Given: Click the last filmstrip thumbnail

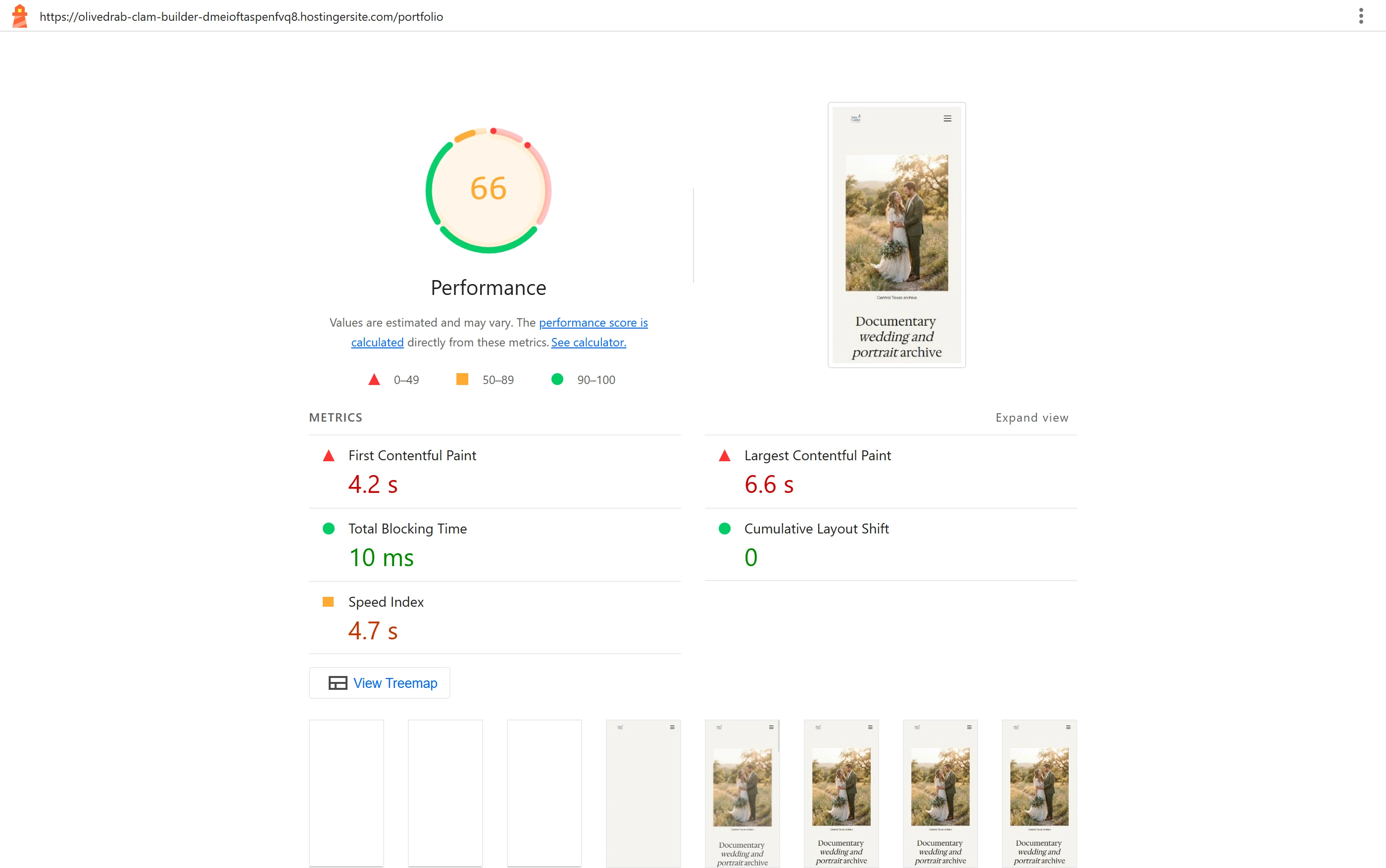Looking at the screenshot, I should 1039,793.
